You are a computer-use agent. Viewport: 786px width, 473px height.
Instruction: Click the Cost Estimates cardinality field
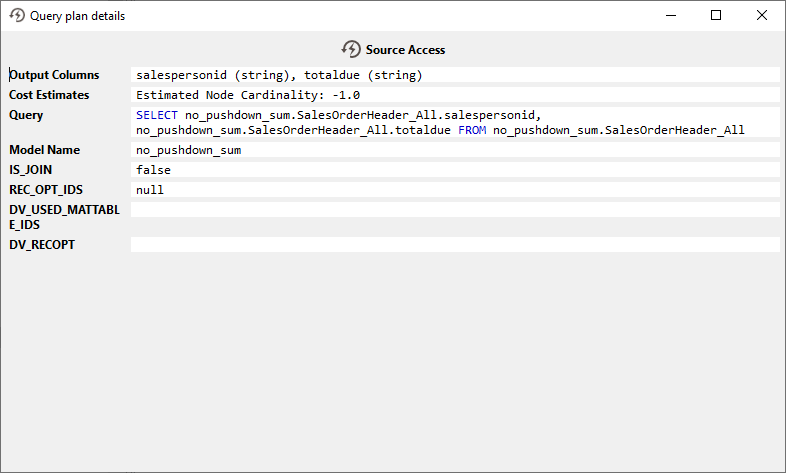(454, 95)
